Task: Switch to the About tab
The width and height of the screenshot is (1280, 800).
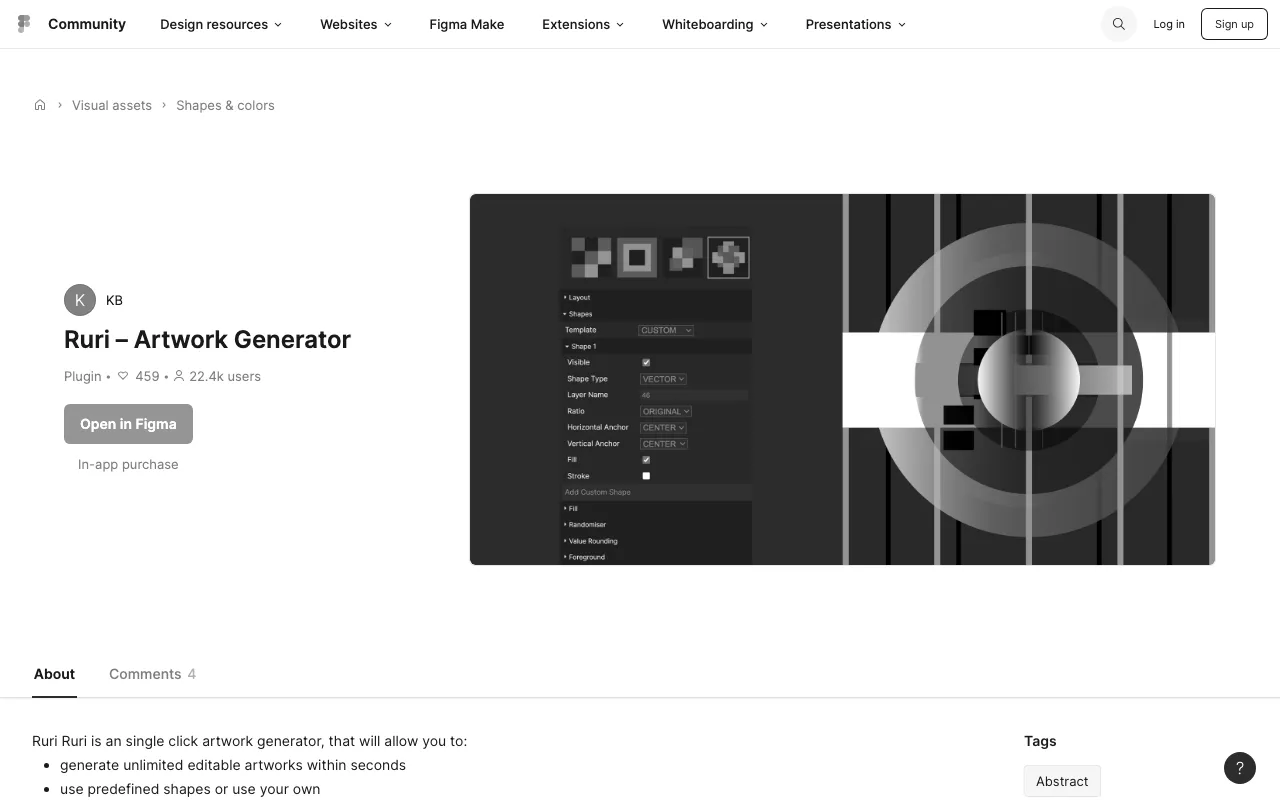Action: coord(54,674)
